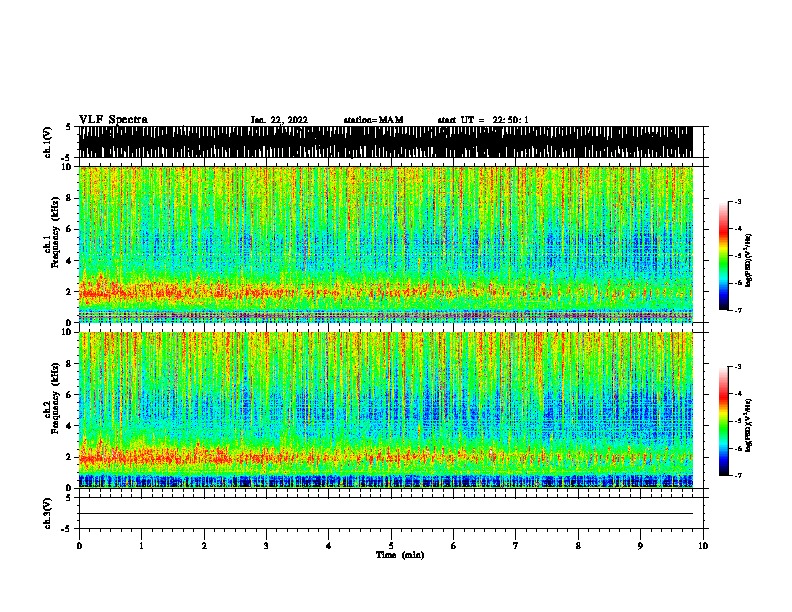Click the "station=MAM" header text

[x=373, y=120]
